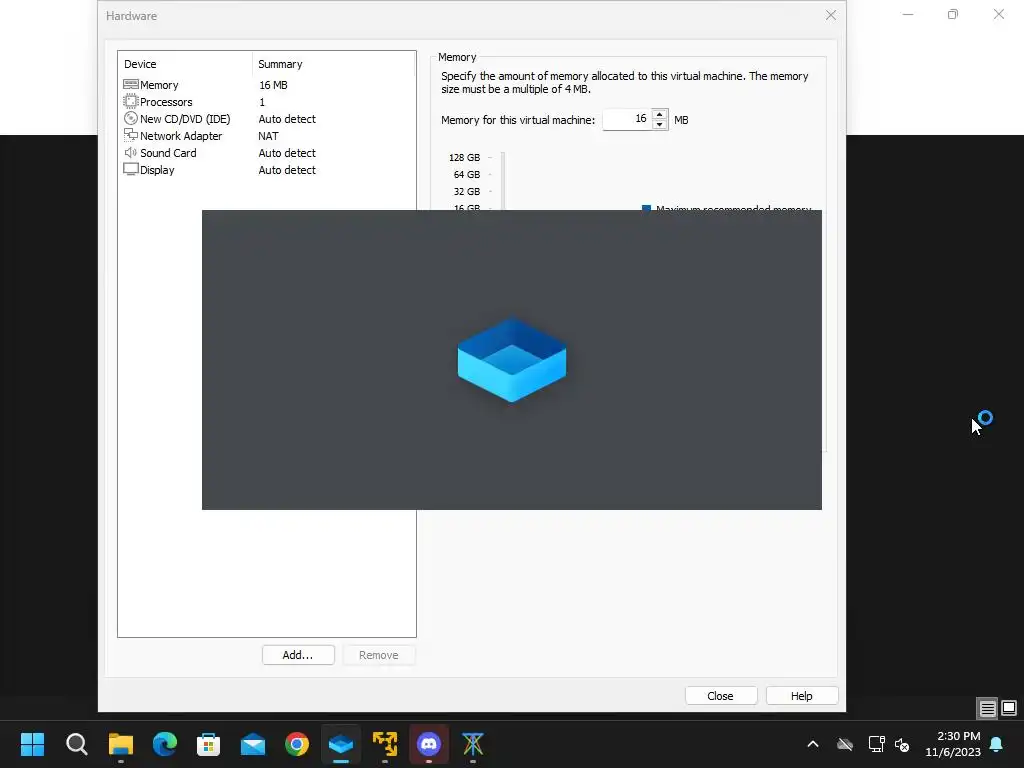This screenshot has width=1024, height=768.
Task: Increase memory with the up stepper arrow
Action: point(660,114)
